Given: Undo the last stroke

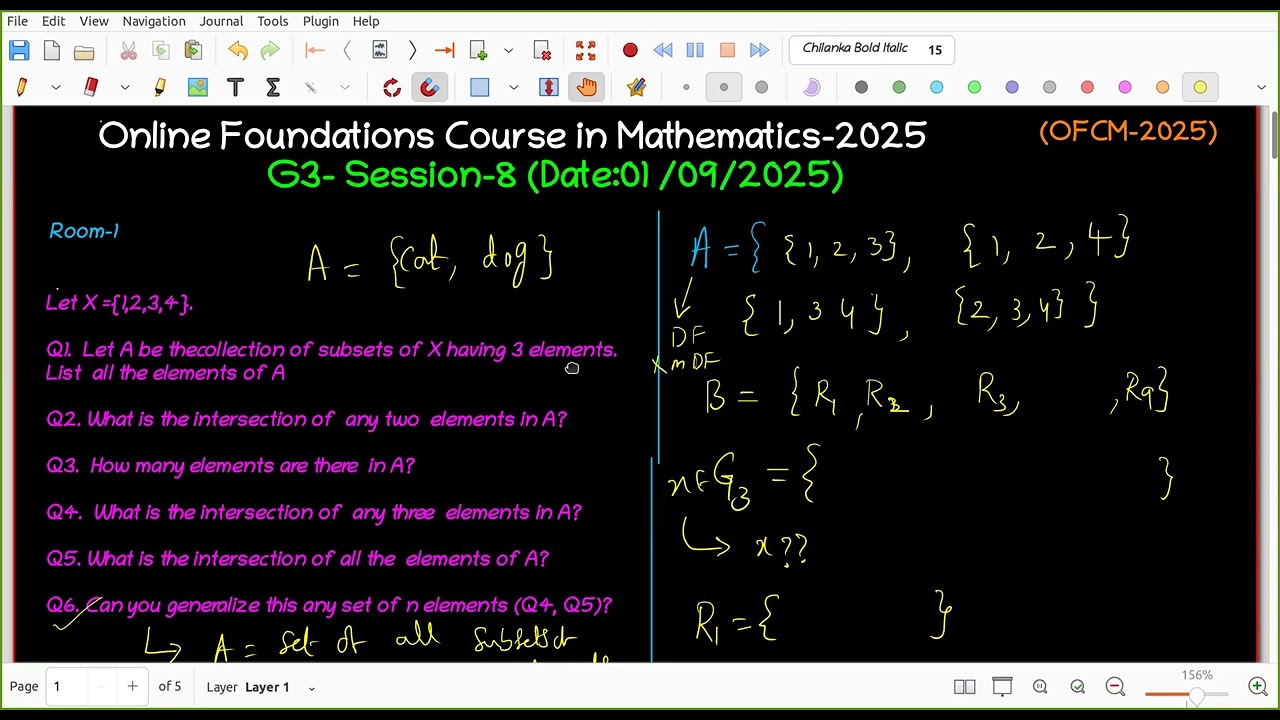Looking at the screenshot, I should (x=237, y=50).
